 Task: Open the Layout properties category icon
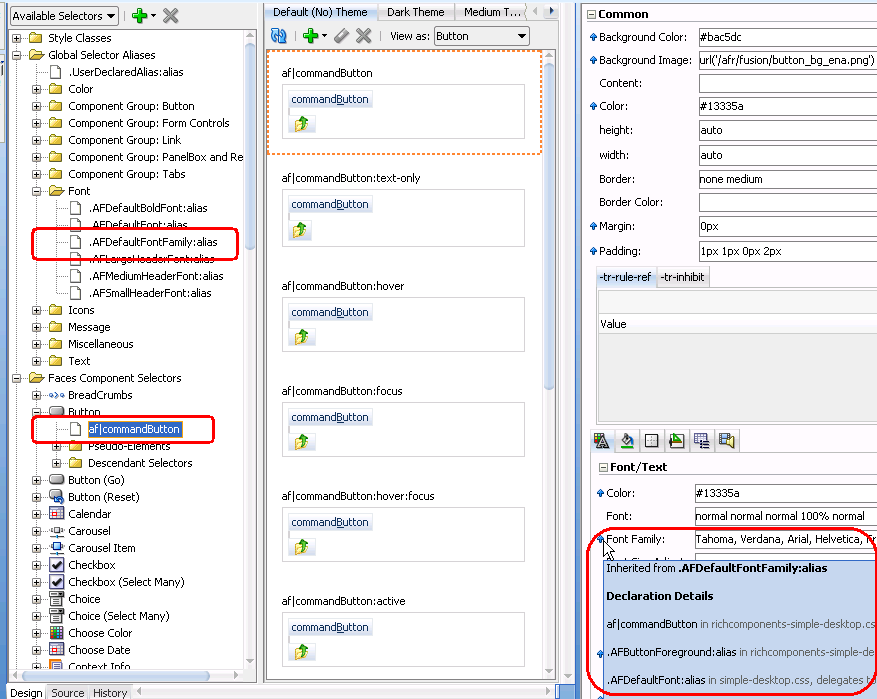point(677,440)
